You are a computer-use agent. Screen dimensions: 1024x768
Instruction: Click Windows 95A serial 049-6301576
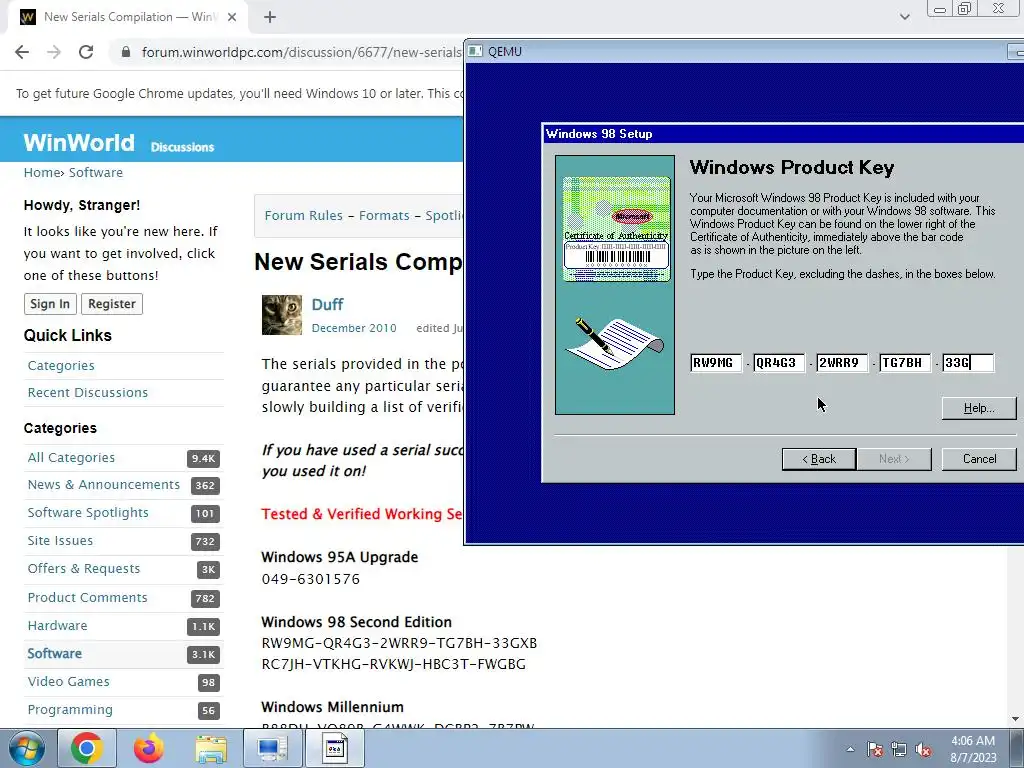click(311, 579)
